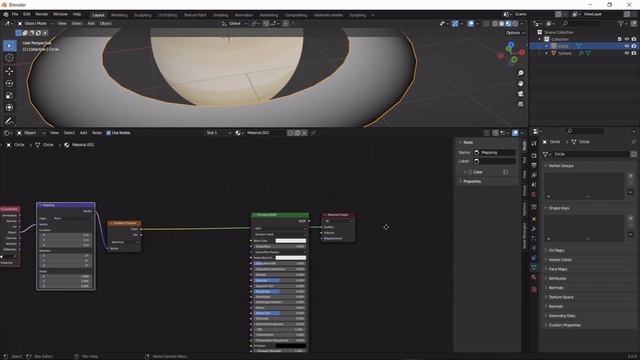Switch perspective/orthographic grid icon
Viewport: 640px width, 360px height.
point(520,104)
